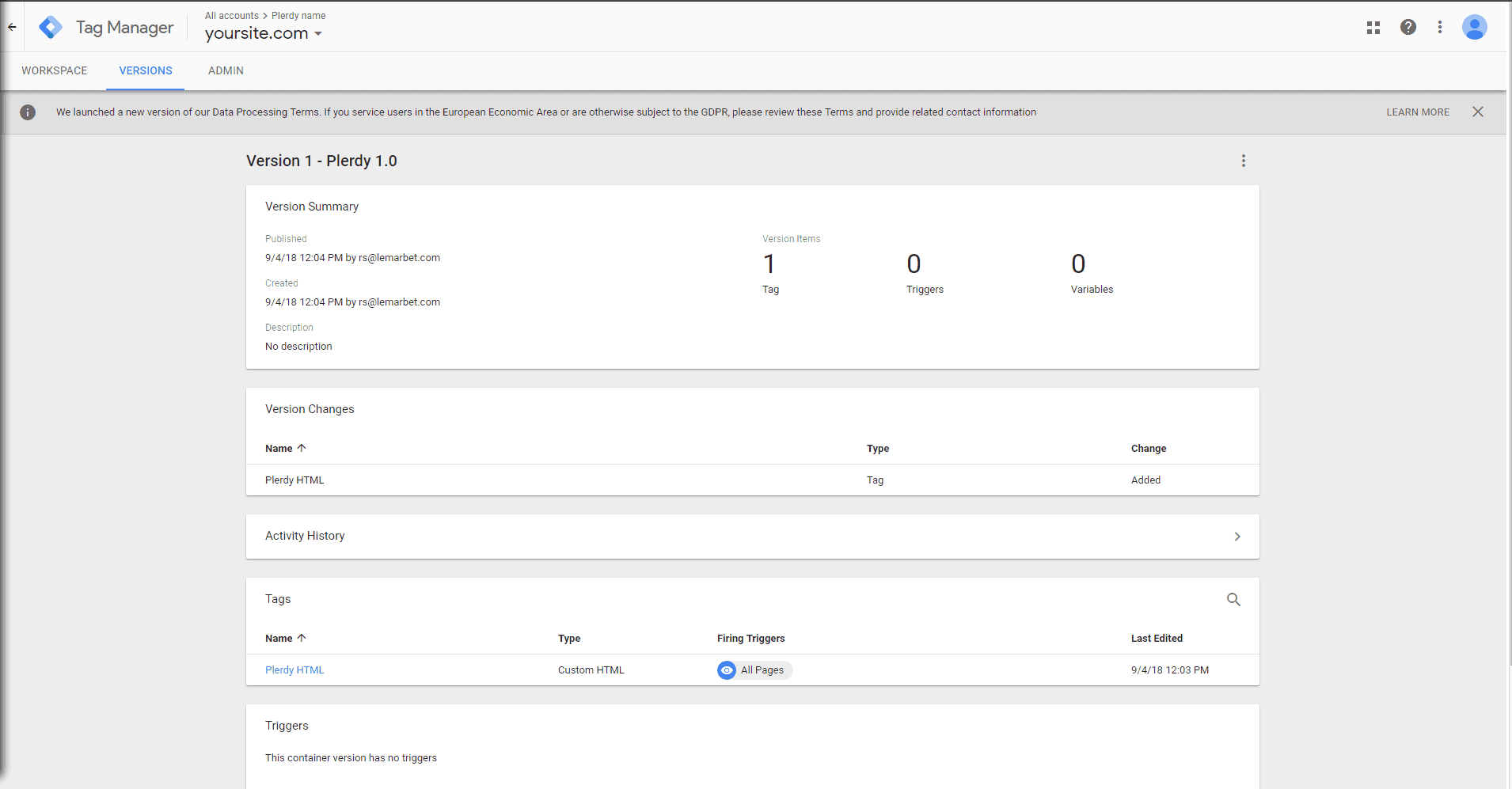
Task: Click the Tag Manager title text
Action: click(x=125, y=28)
